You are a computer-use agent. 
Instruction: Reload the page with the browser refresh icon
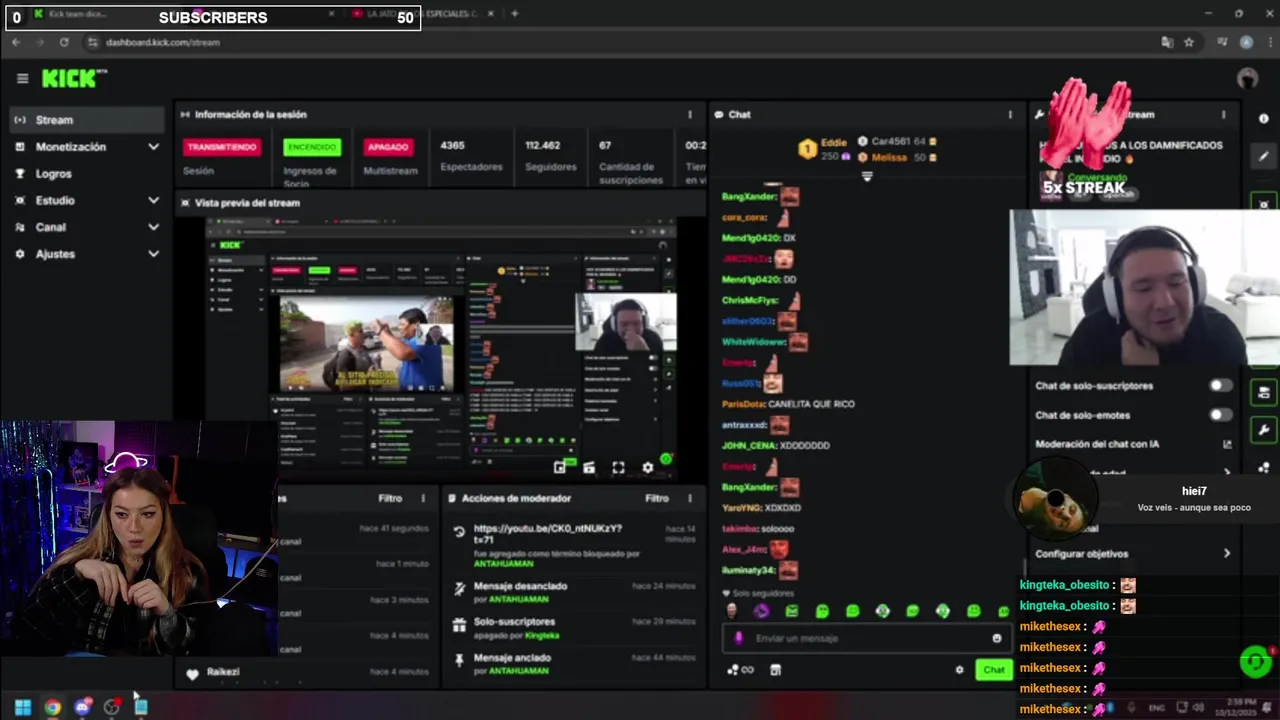(x=64, y=42)
